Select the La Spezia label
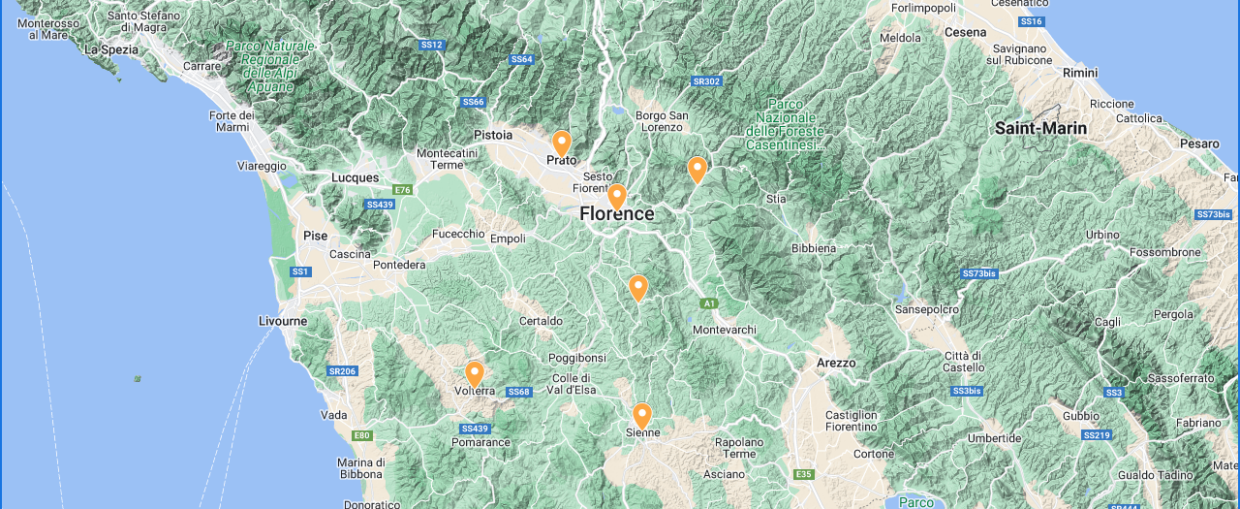The height and width of the screenshot is (509, 1240). [x=111, y=48]
